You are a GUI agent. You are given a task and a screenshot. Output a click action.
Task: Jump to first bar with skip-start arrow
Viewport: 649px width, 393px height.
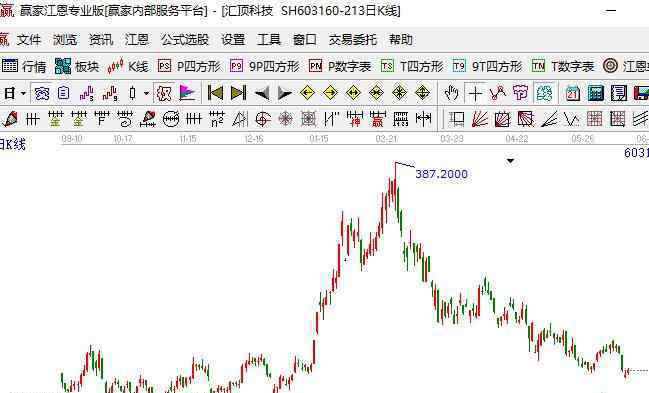pos(215,93)
